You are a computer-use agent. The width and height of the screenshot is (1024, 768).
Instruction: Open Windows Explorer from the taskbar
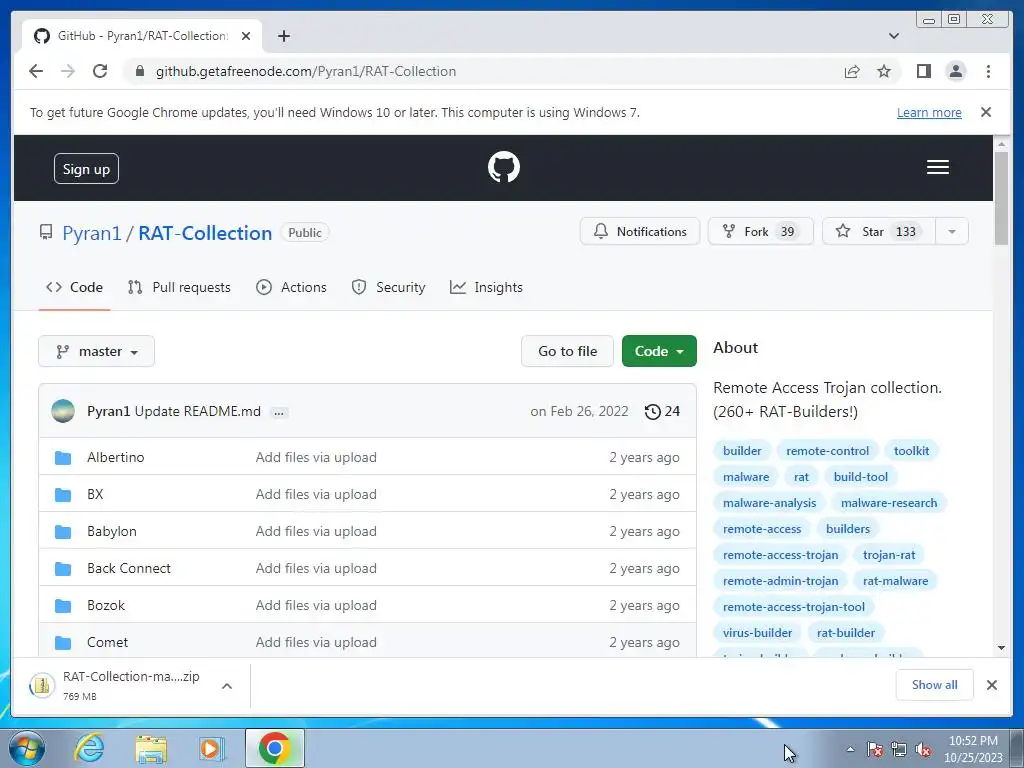(151, 748)
